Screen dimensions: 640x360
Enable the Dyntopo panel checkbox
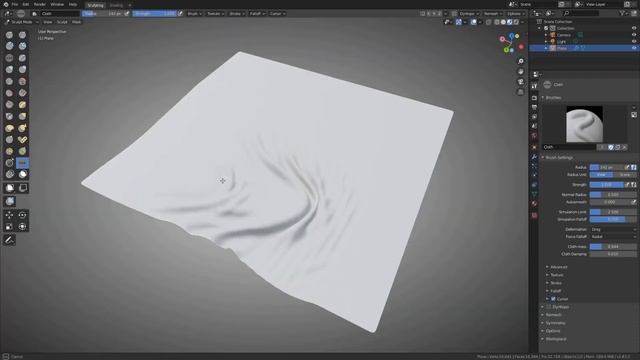pyautogui.click(x=549, y=307)
